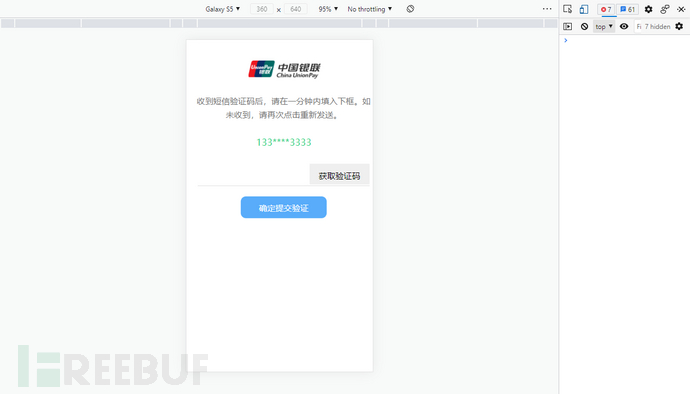Click the blue 确定提交验证 button

pyautogui.click(x=283, y=207)
